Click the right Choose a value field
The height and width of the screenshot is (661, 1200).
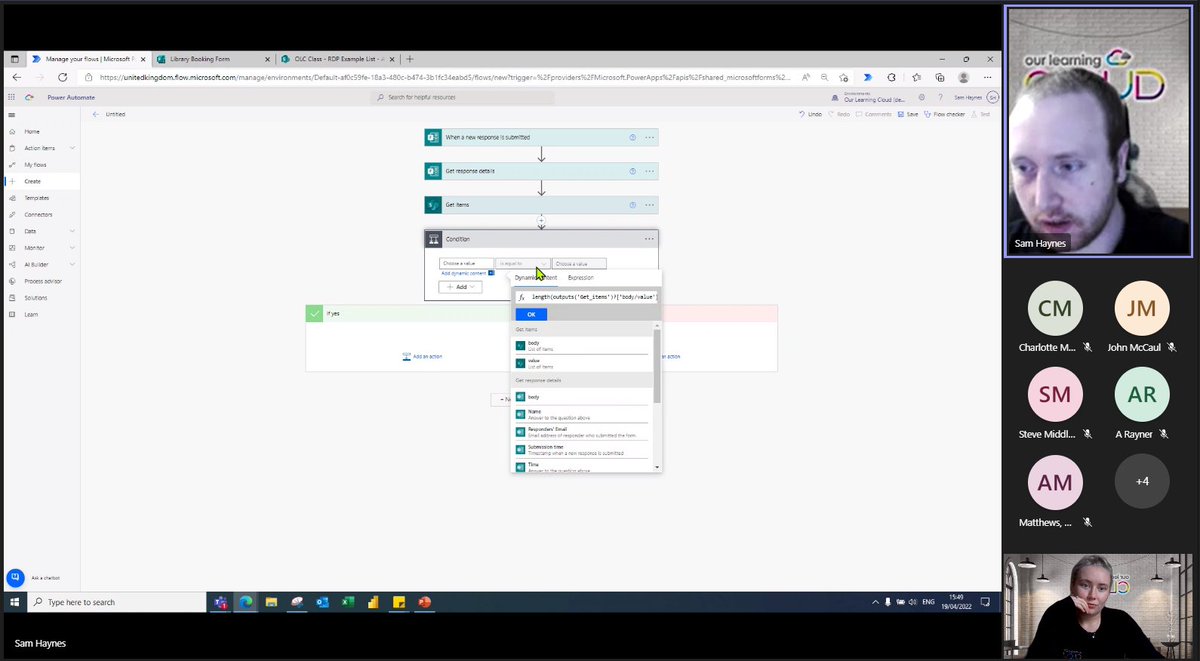pos(579,264)
